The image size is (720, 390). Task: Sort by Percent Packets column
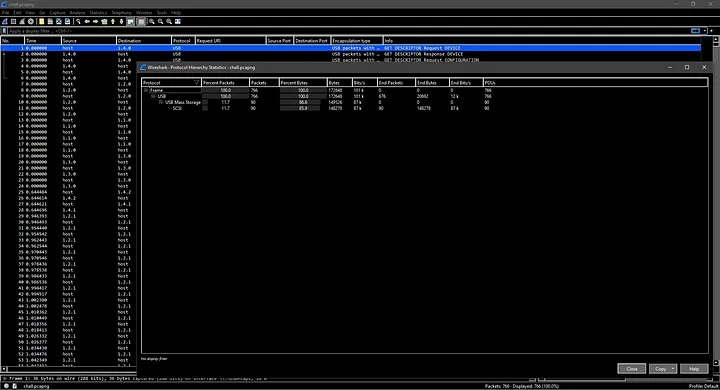click(225, 83)
